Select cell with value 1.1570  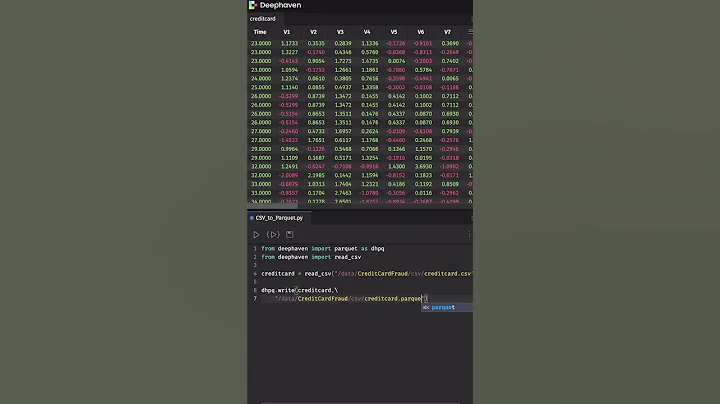423,149
